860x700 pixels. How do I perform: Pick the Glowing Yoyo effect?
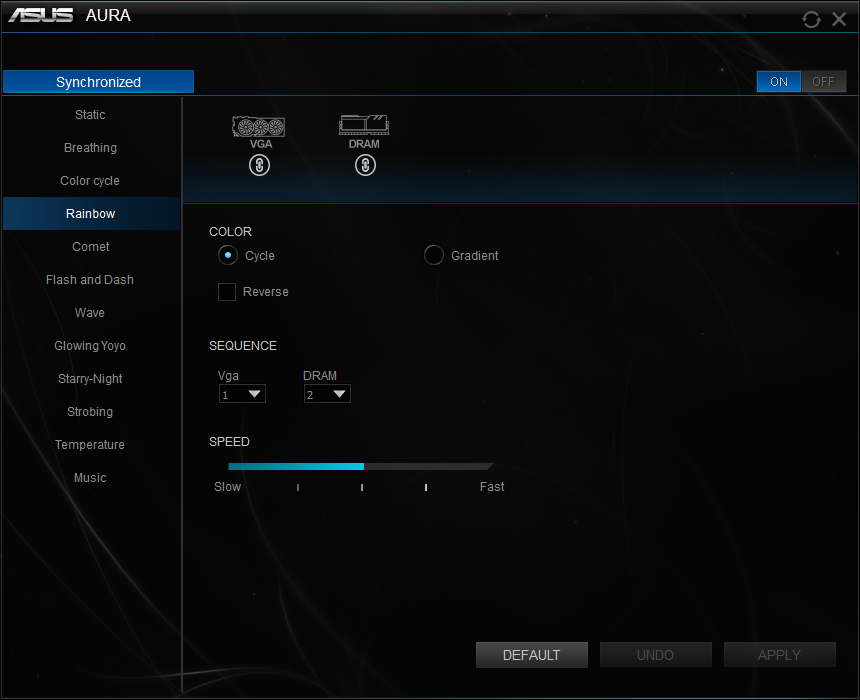(x=90, y=346)
